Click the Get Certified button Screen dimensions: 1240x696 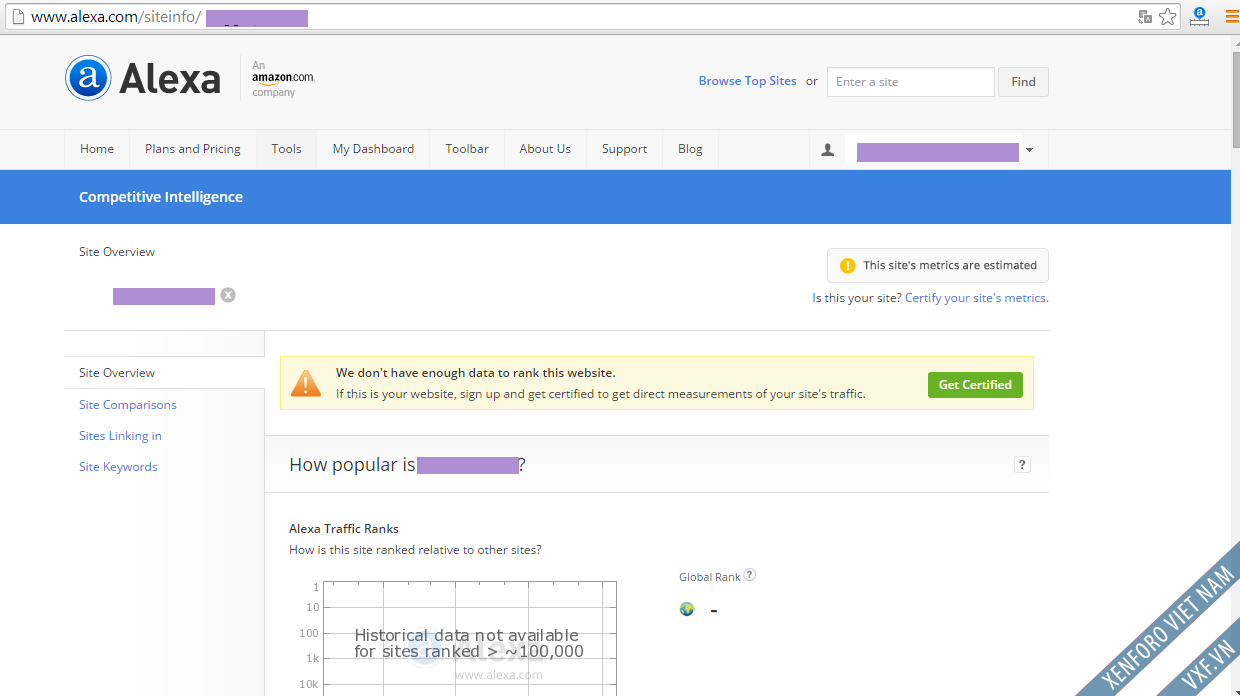pos(975,384)
